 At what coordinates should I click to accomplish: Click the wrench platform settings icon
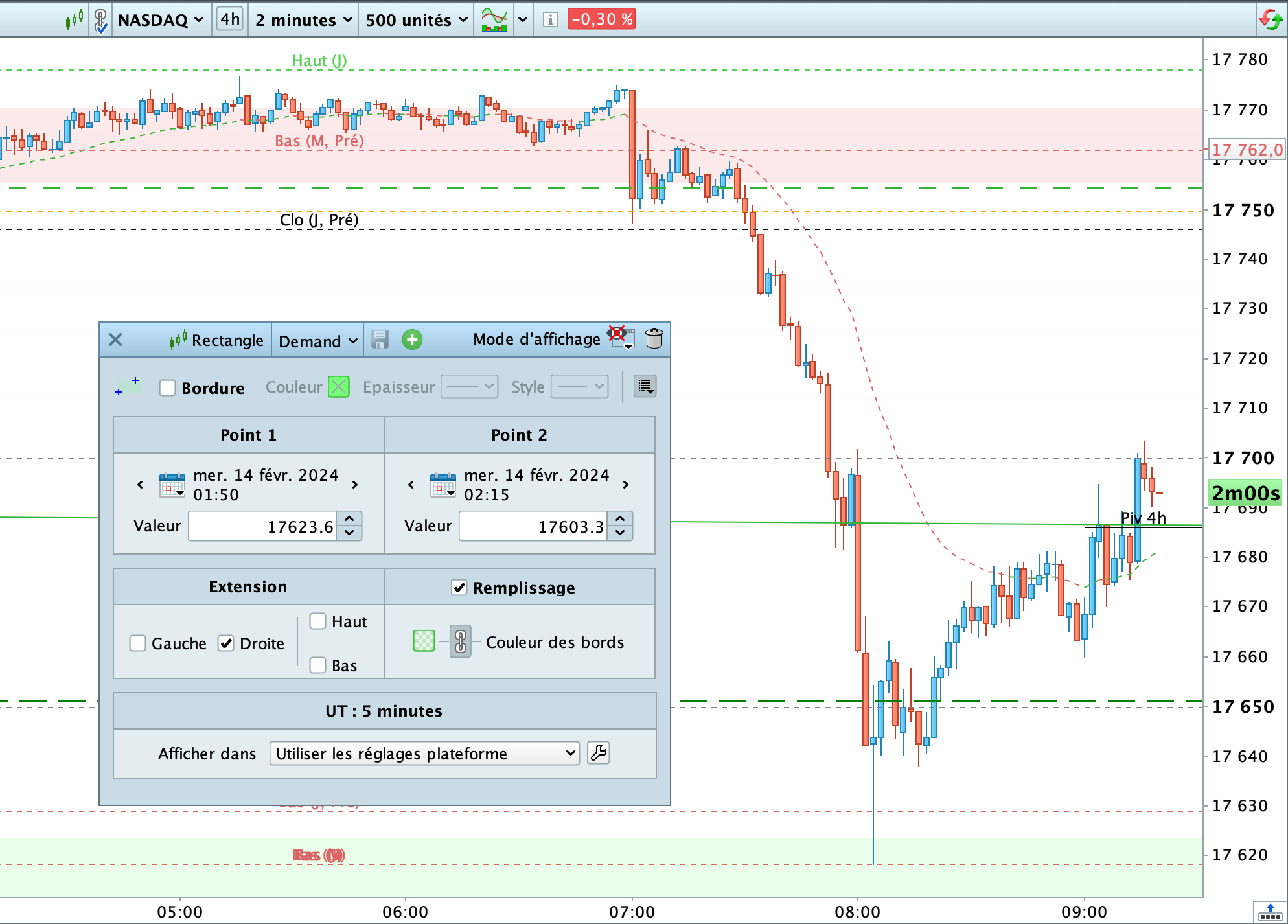[x=599, y=753]
